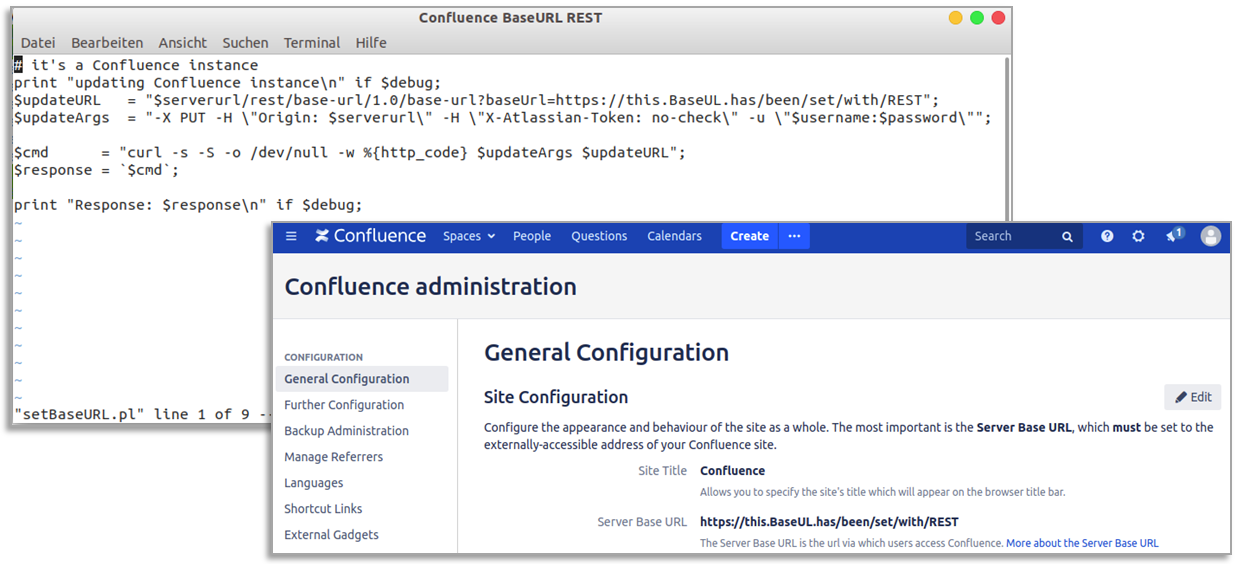Open the Terminal menu in terminal window

[x=312, y=43]
